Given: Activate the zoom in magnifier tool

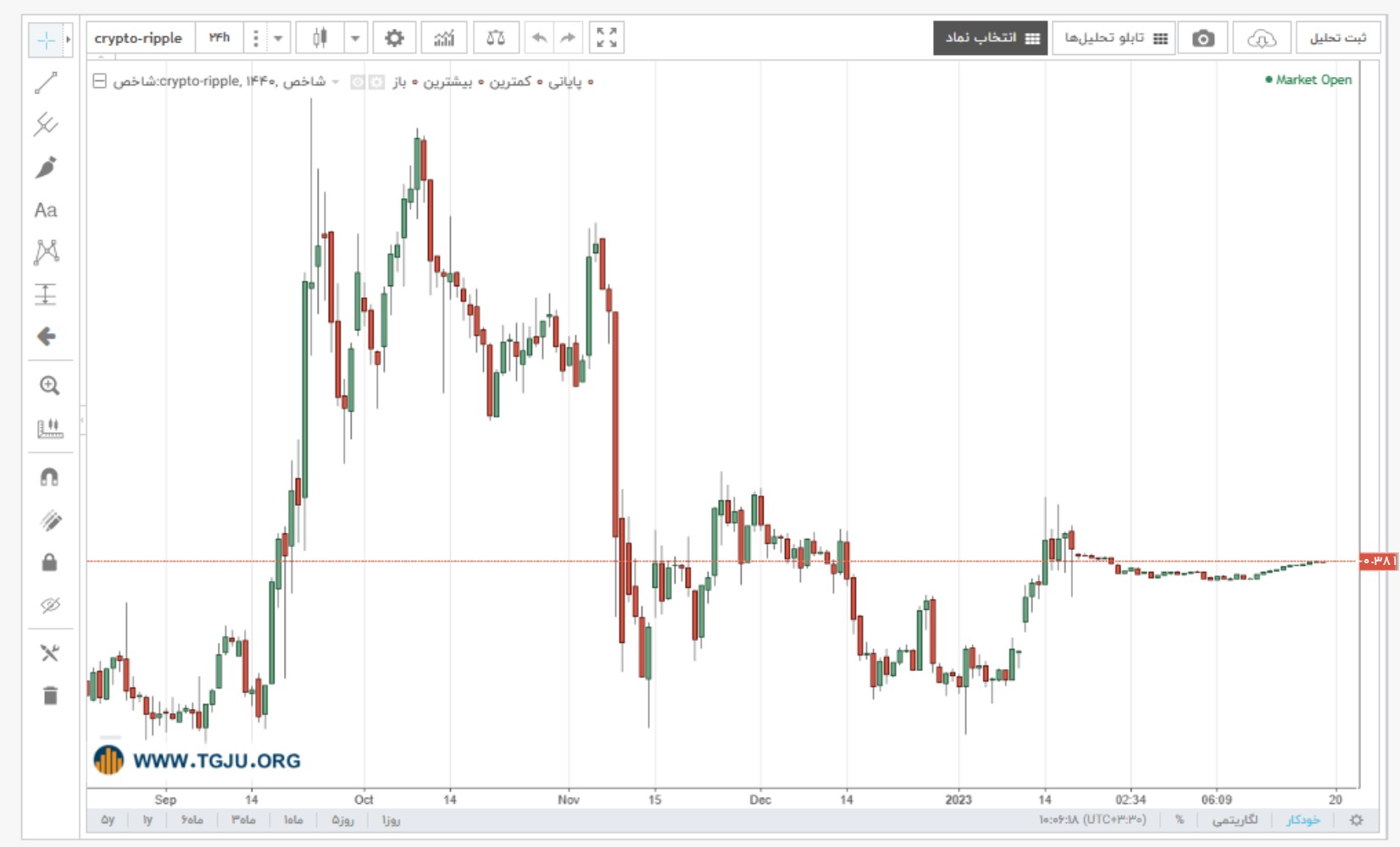Looking at the screenshot, I should (49, 386).
